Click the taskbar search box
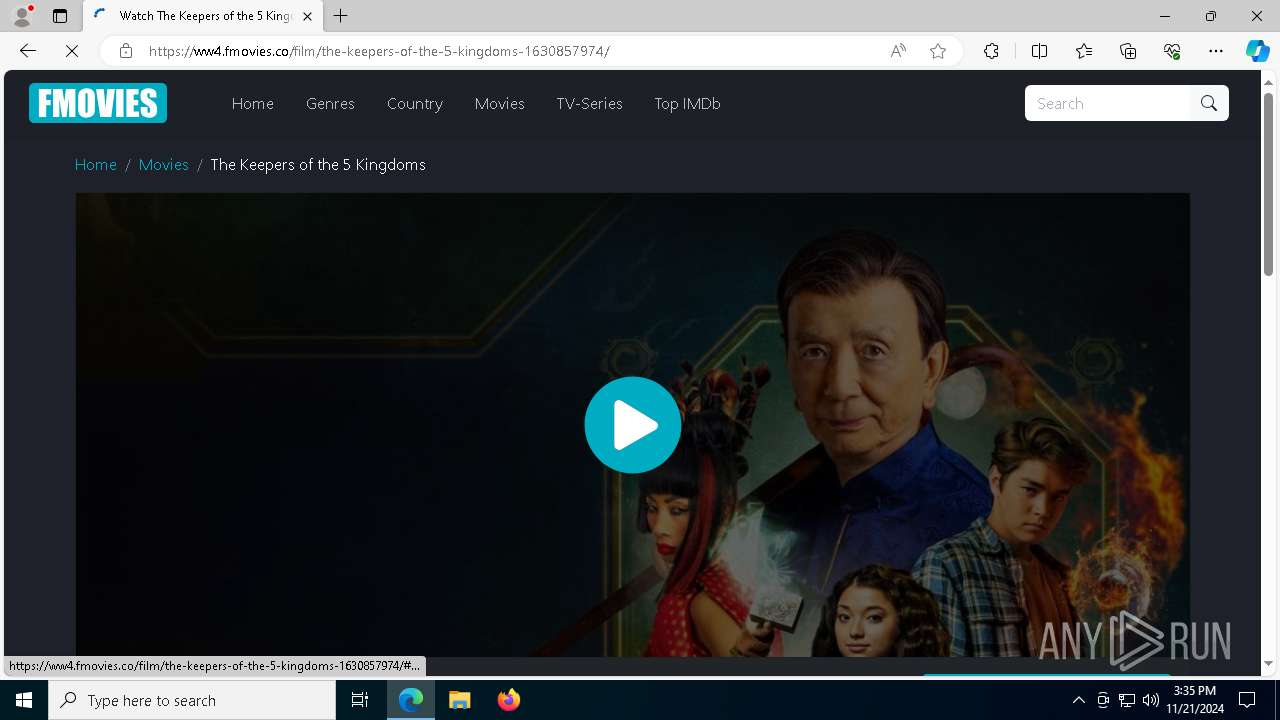 (192, 700)
